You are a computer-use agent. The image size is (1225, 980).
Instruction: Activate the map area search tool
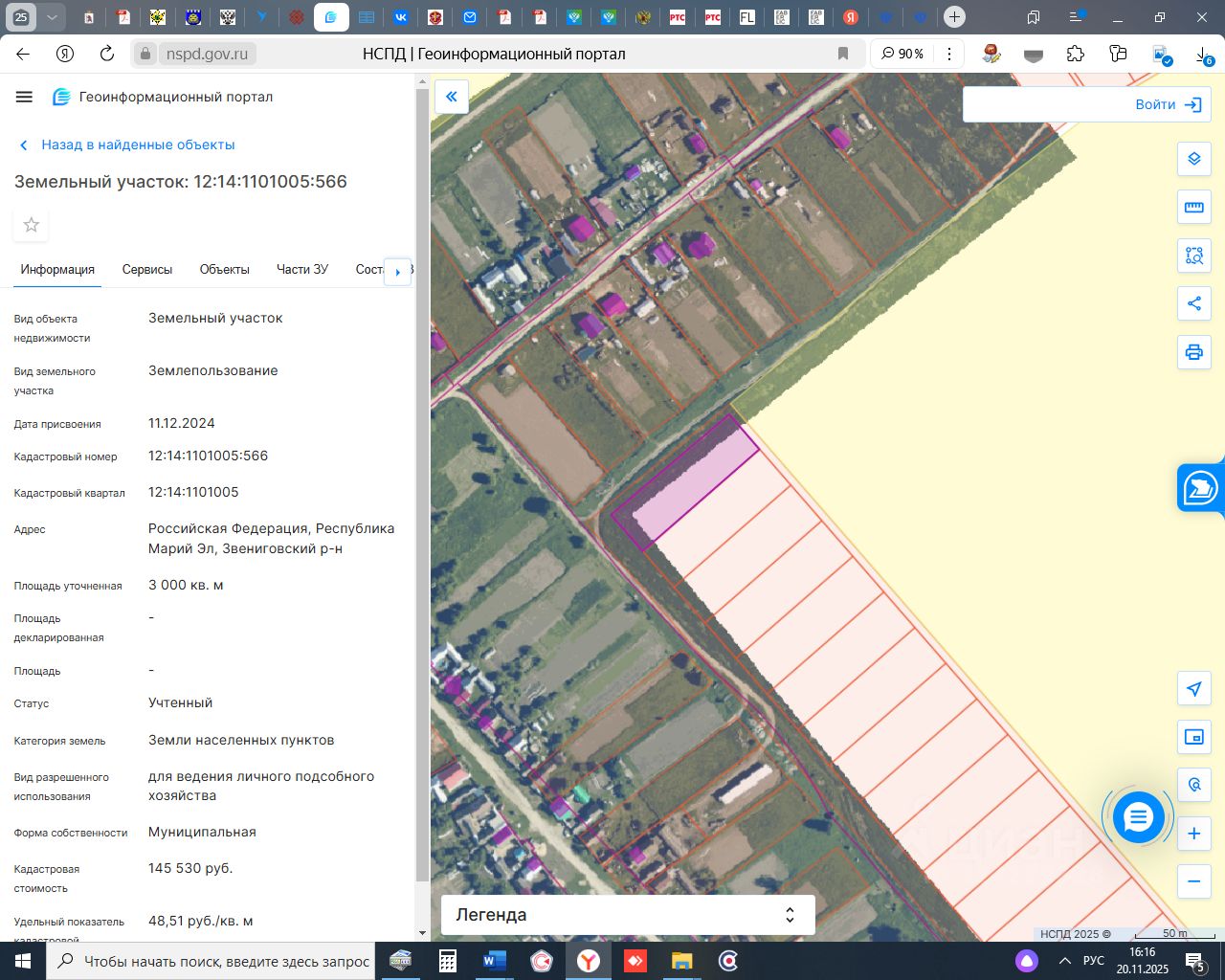pos(1193,256)
